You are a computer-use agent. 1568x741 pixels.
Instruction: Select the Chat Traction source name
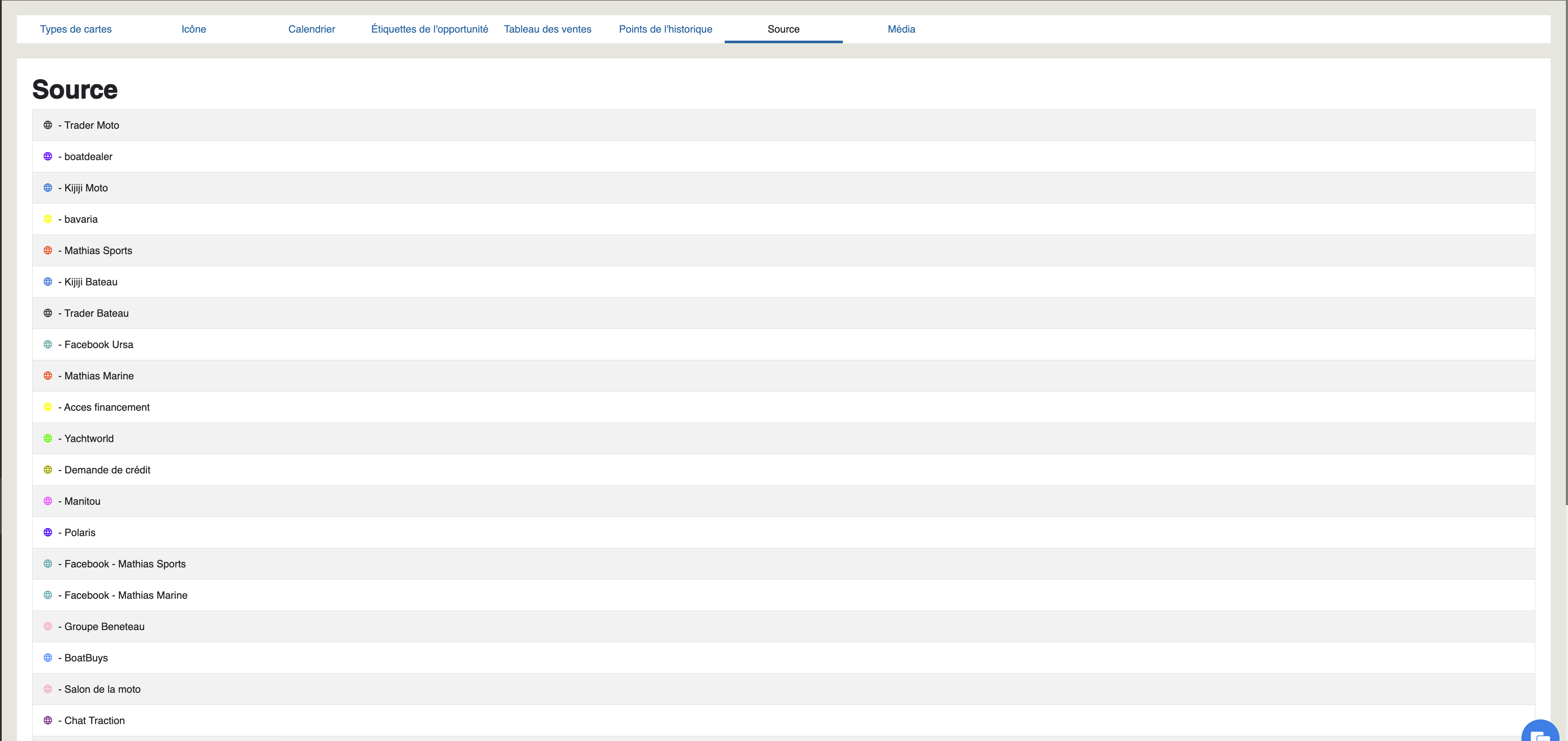pyautogui.click(x=94, y=720)
